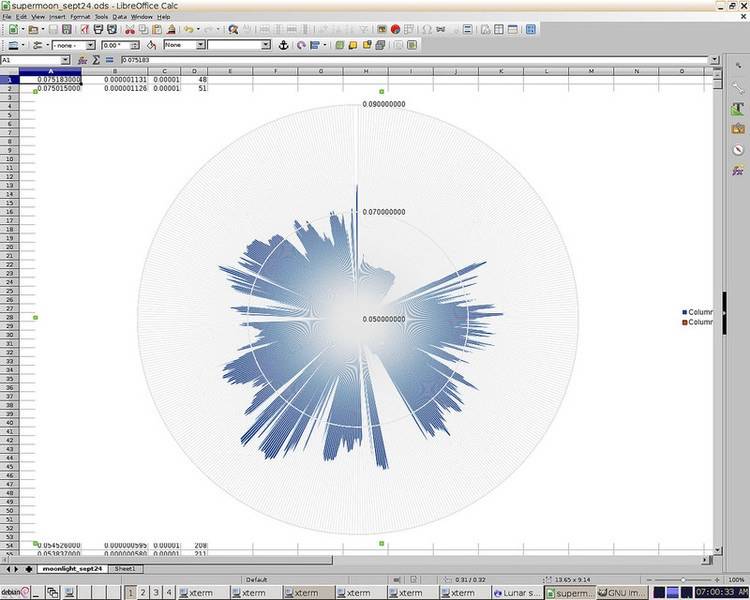Export directly as PDF
This screenshot has width=750, height=600.
(x=85, y=30)
